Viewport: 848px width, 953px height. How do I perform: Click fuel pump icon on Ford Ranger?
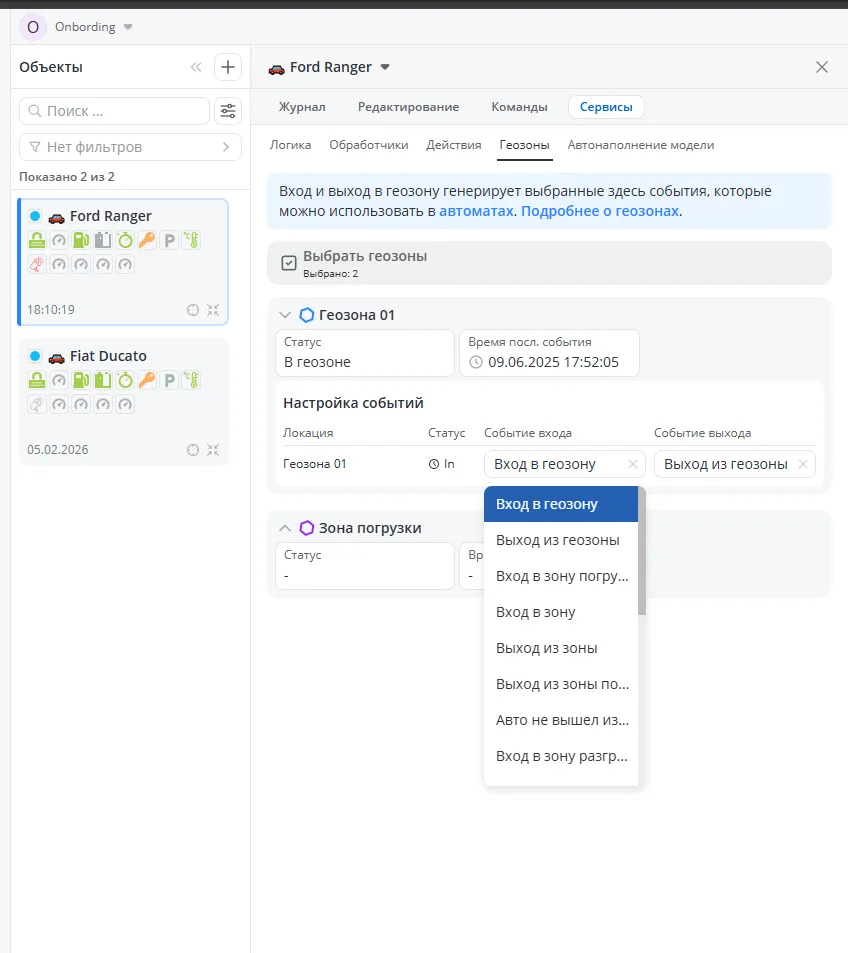[x=81, y=240]
